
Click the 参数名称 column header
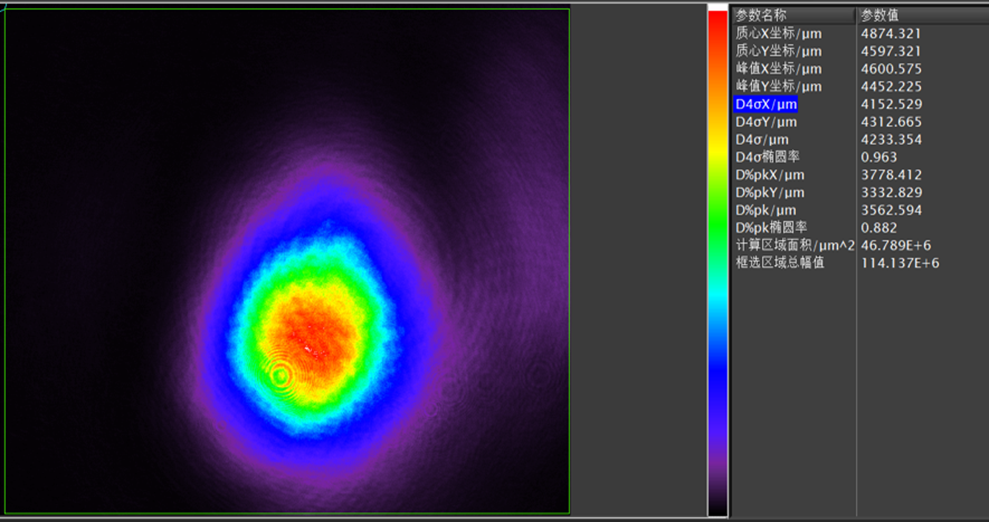tap(793, 16)
